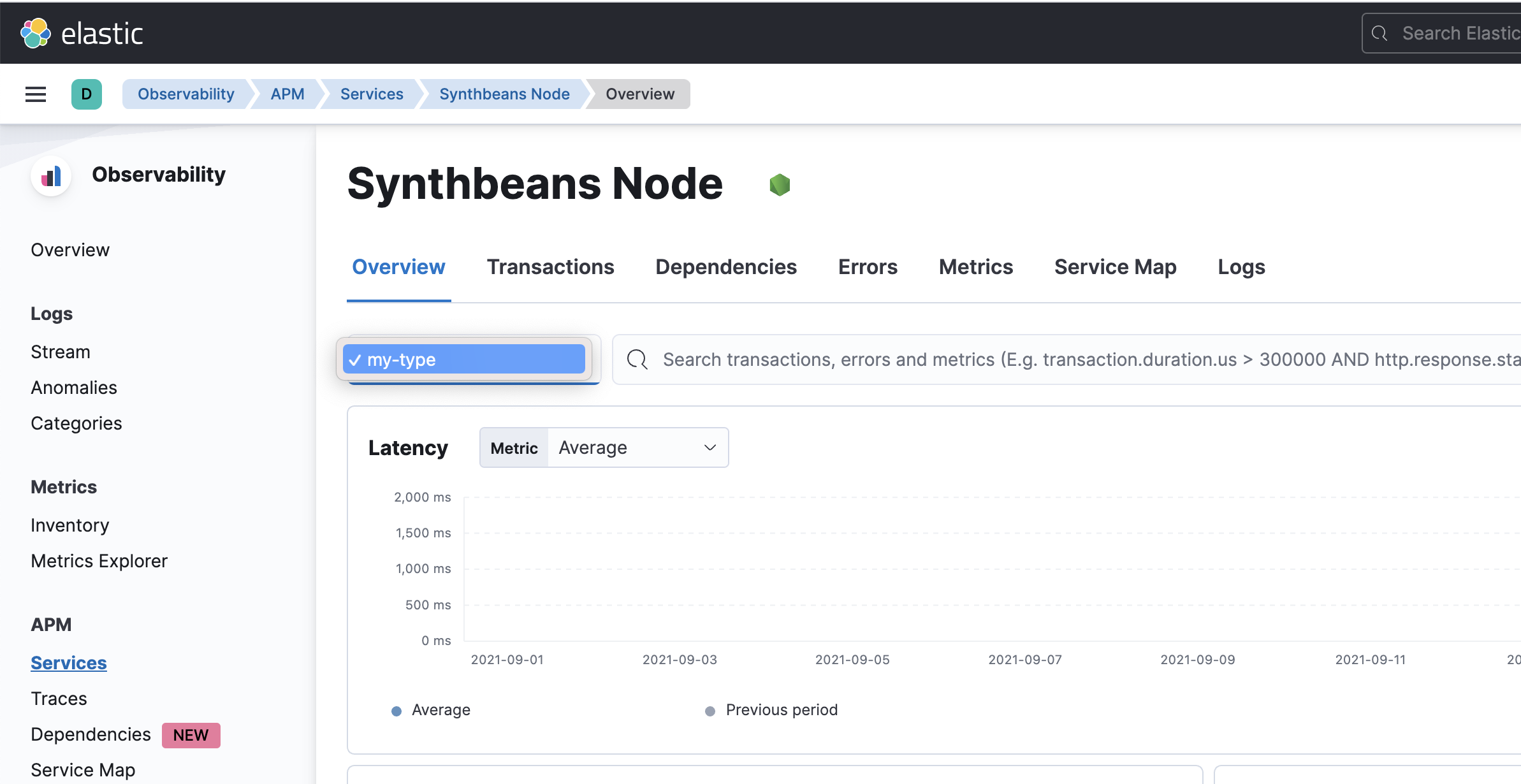Click the Services link in sidebar
The width and height of the screenshot is (1521, 784).
(x=69, y=663)
